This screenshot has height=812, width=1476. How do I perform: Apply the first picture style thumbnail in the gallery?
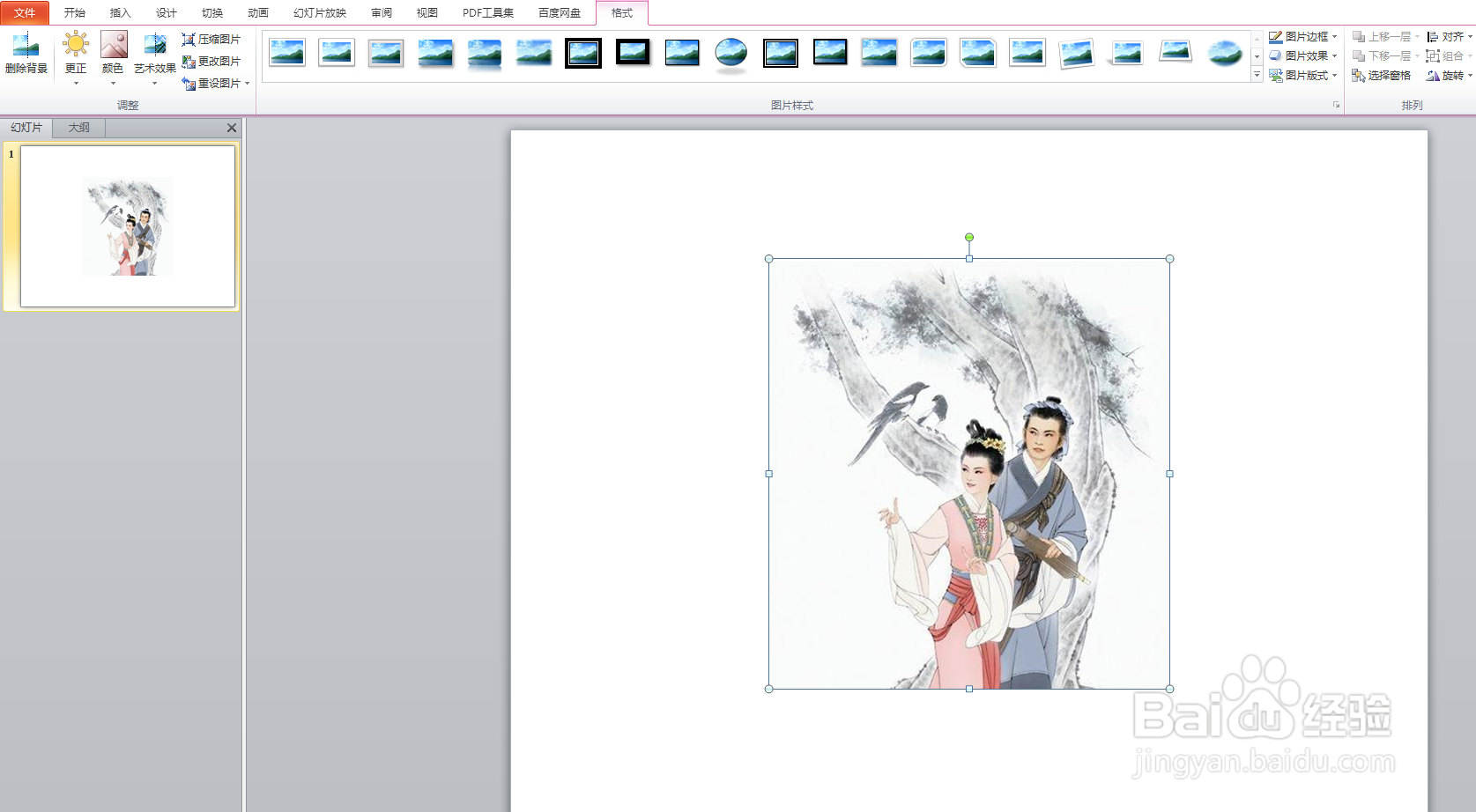tap(287, 53)
